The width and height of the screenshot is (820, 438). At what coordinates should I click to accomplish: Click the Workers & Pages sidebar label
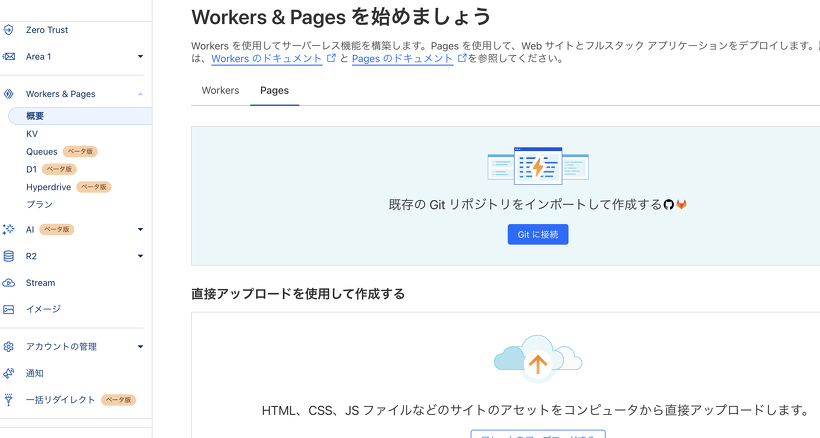[x=61, y=94]
